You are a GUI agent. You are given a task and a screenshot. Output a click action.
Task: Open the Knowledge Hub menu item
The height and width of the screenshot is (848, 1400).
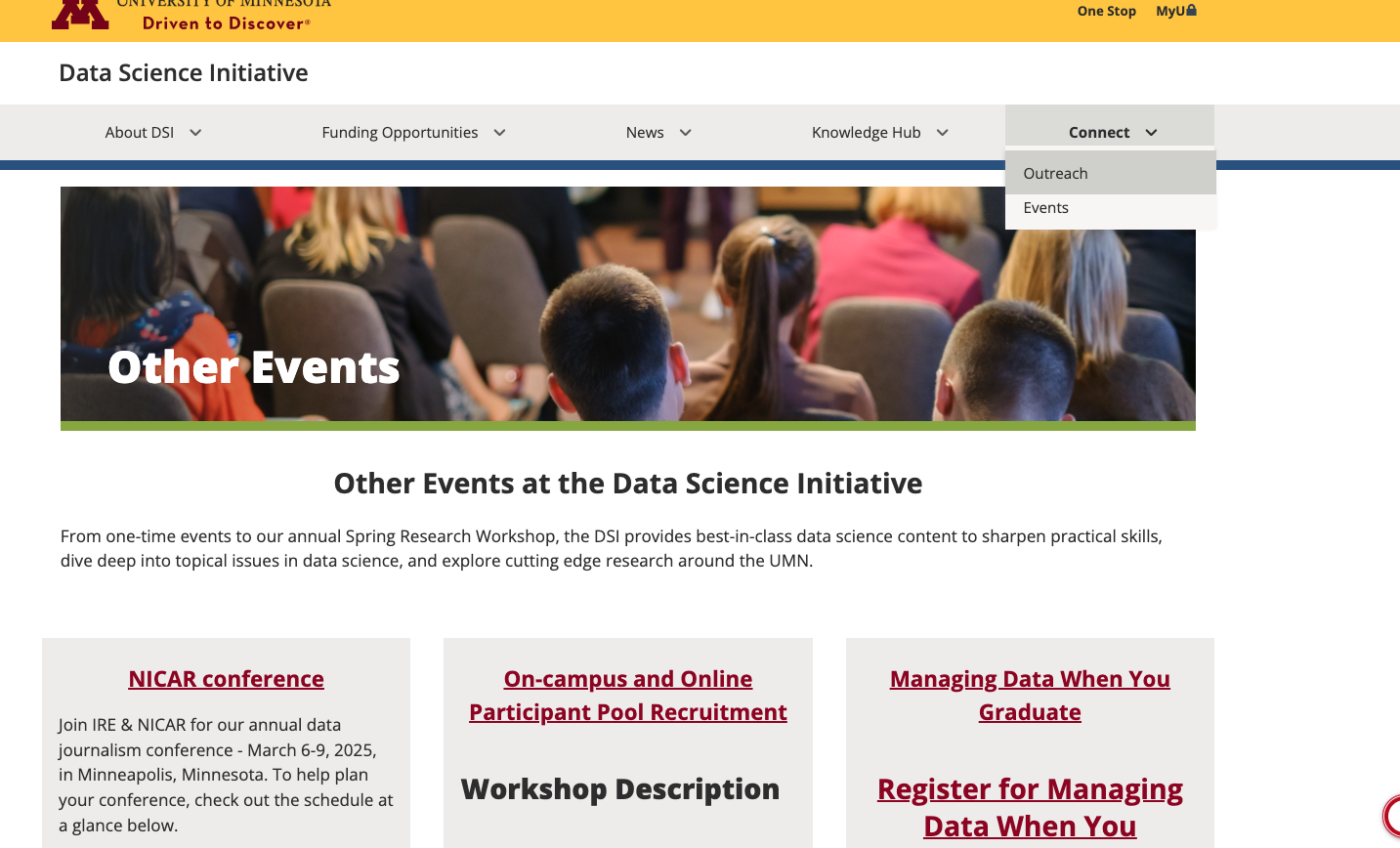866,133
